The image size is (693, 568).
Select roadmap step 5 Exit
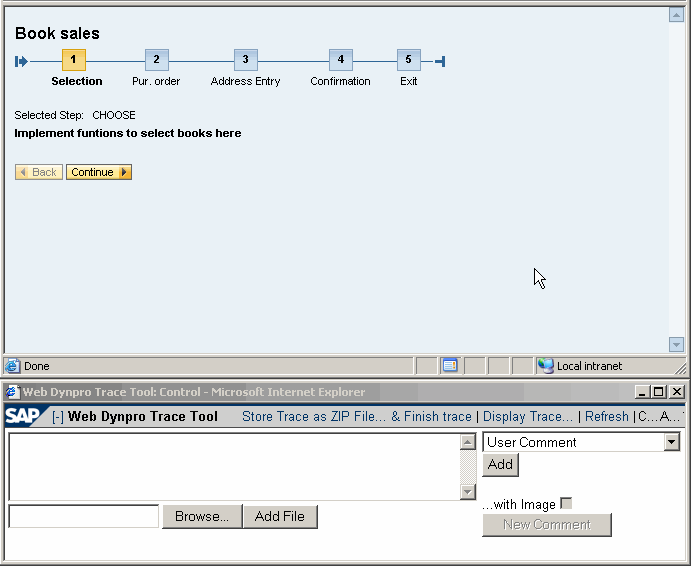[408, 60]
